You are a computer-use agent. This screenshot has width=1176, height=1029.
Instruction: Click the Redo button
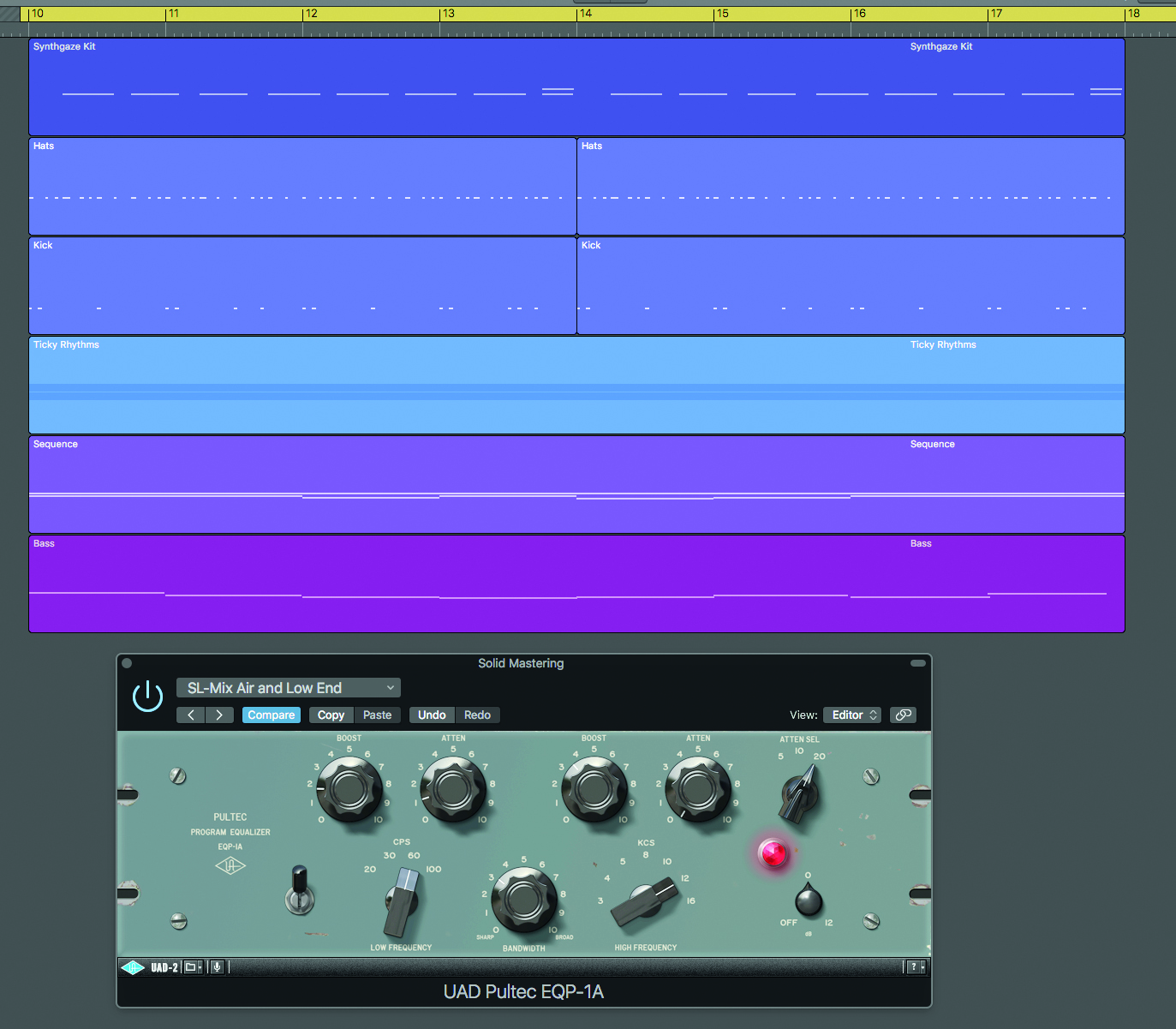[477, 715]
